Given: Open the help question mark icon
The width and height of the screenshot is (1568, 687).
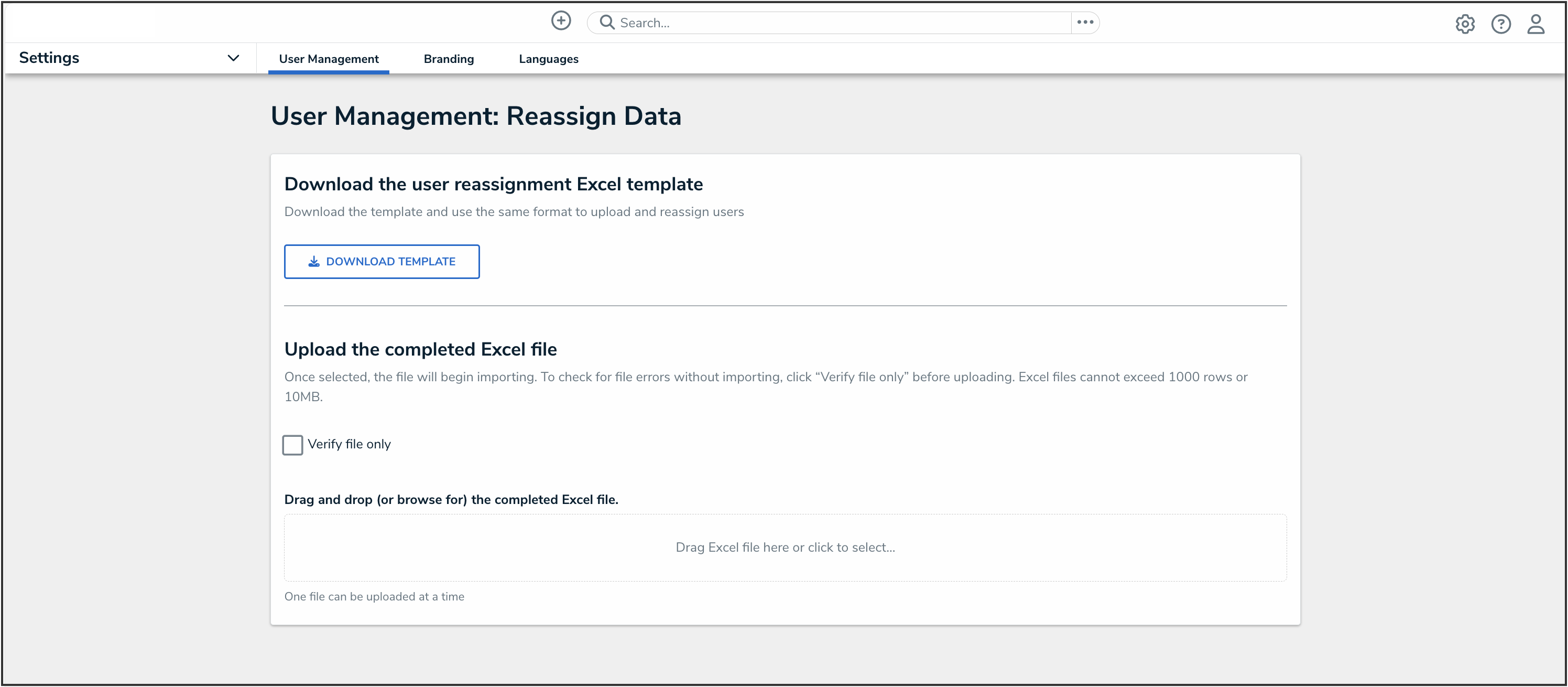Looking at the screenshot, I should pos(1500,24).
